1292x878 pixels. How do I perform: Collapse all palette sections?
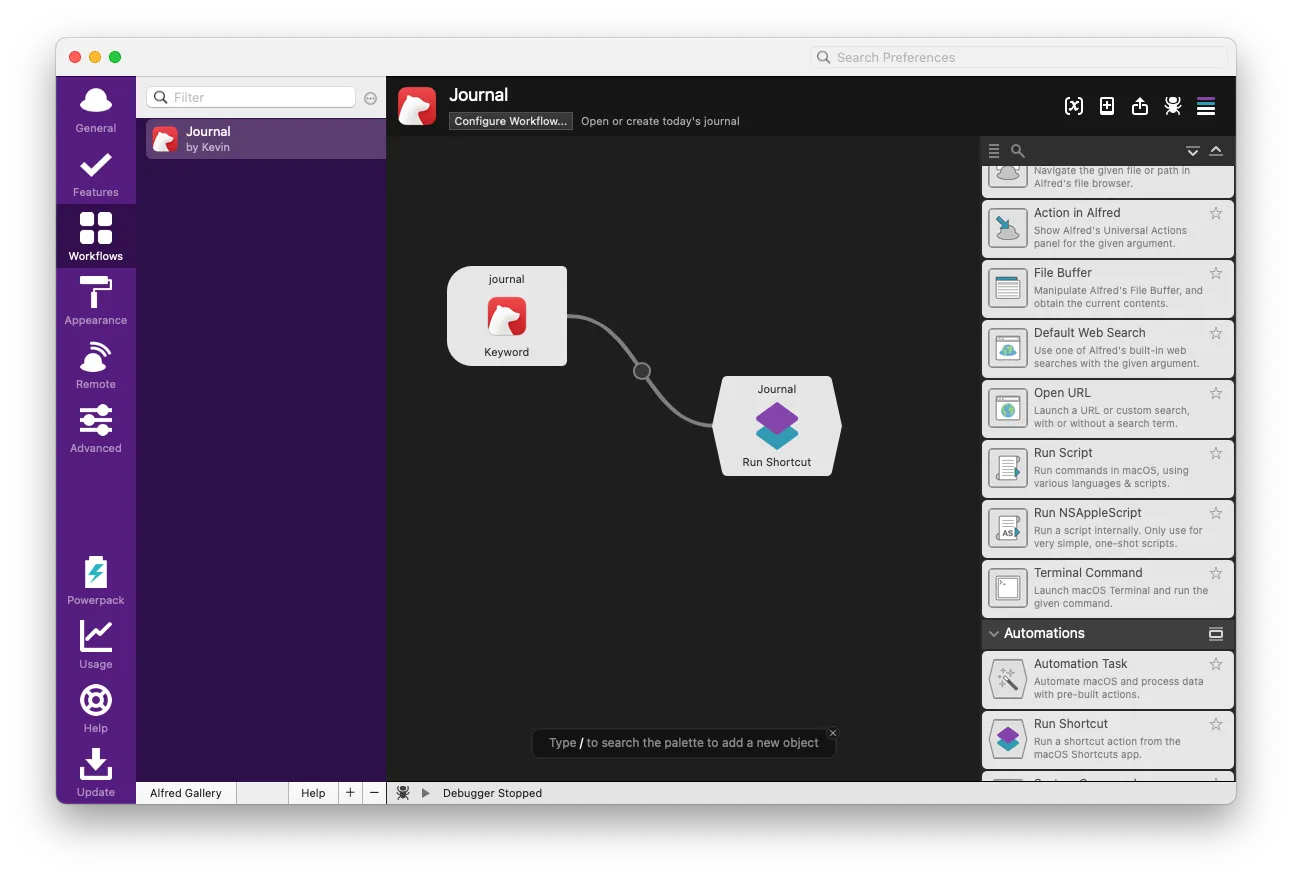(1216, 151)
